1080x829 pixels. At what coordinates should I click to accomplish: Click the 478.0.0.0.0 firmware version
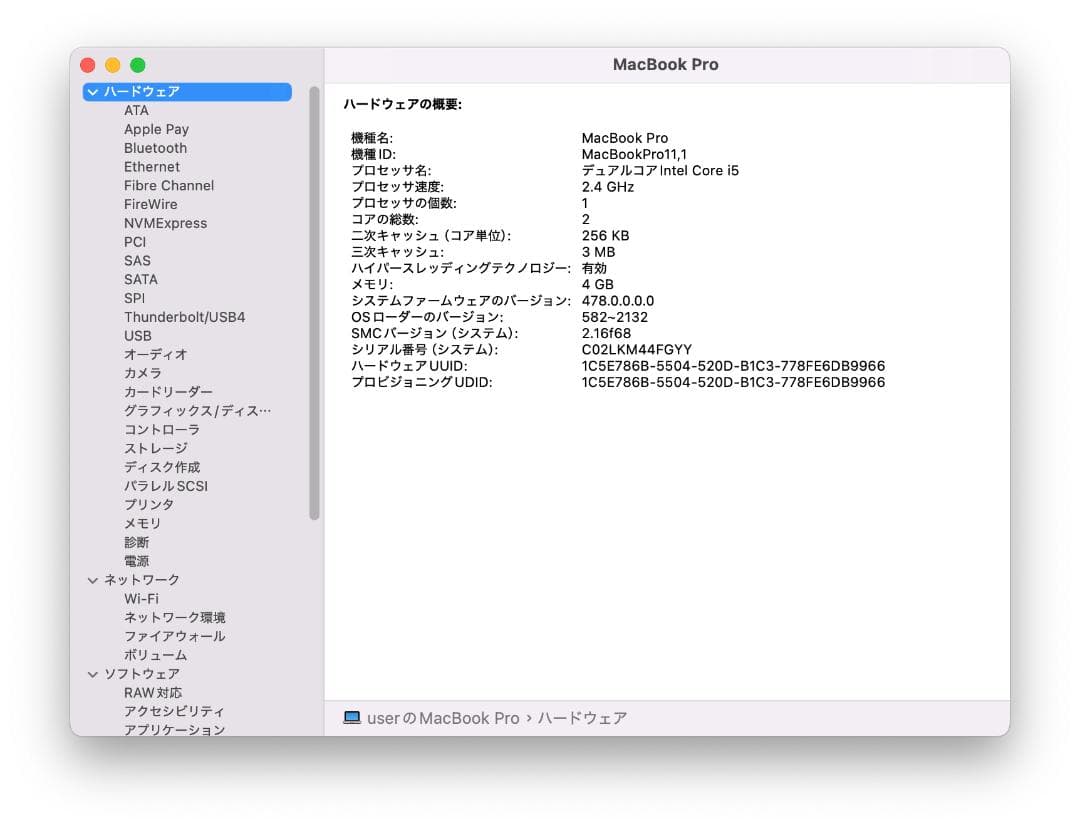(618, 301)
